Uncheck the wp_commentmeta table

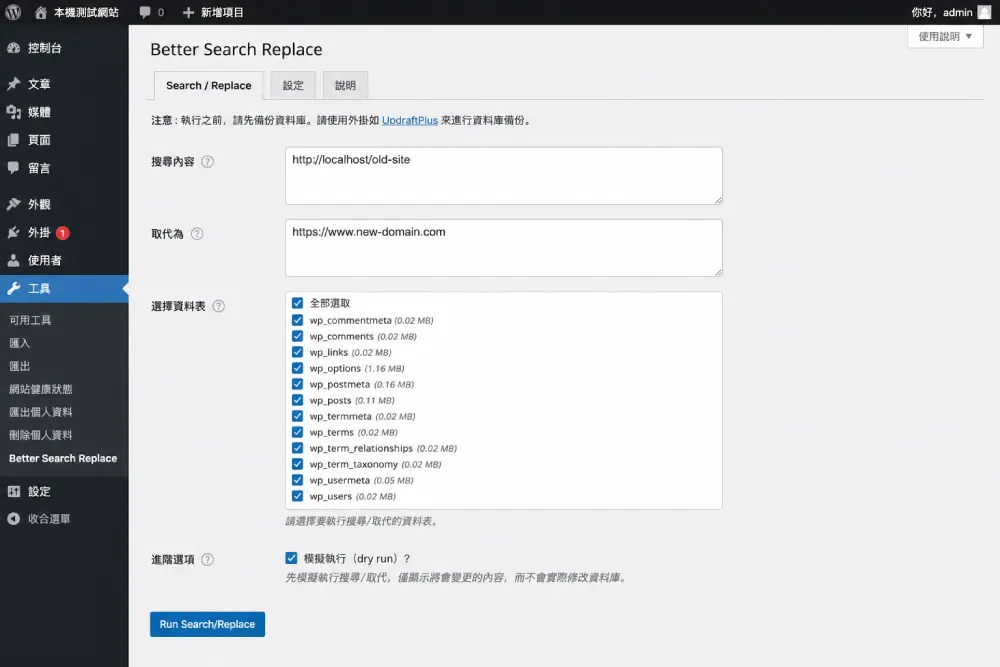(x=297, y=320)
